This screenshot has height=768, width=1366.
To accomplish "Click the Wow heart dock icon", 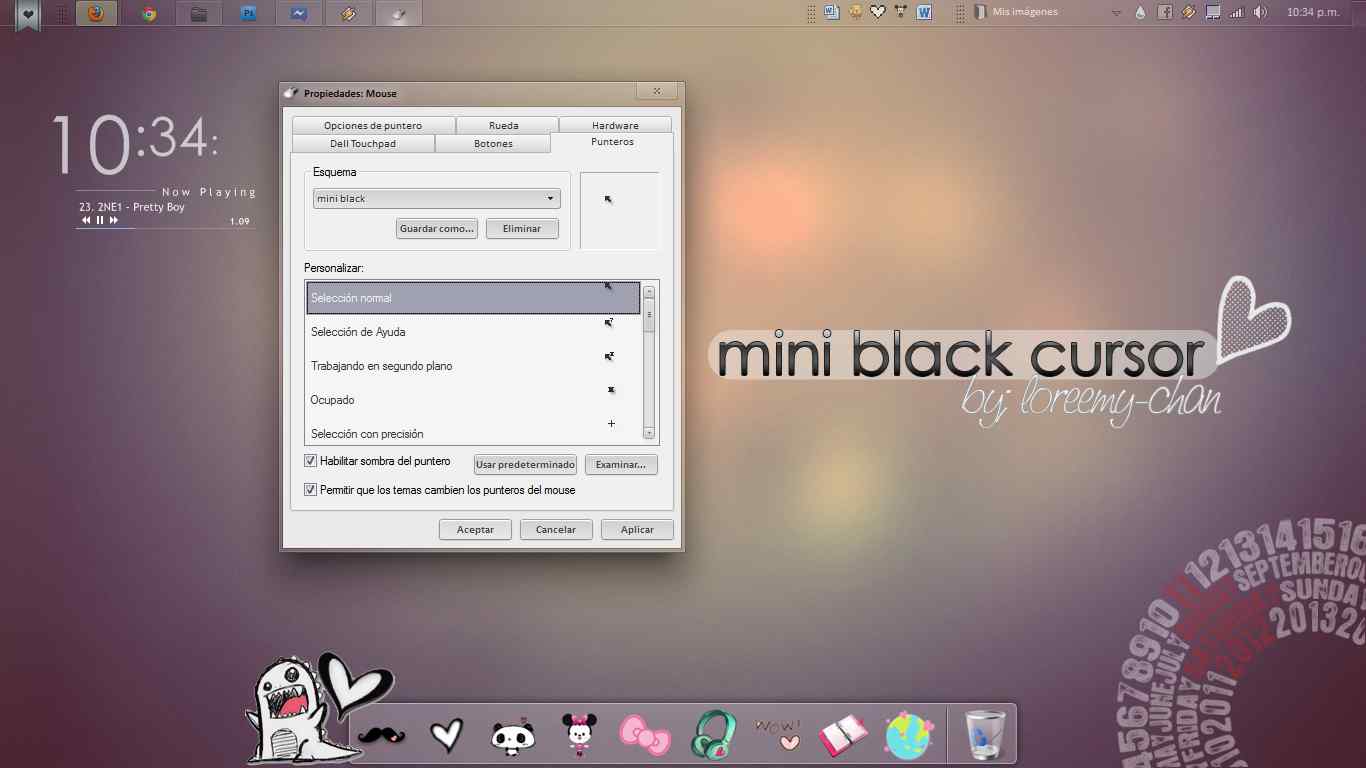I will tap(778, 734).
